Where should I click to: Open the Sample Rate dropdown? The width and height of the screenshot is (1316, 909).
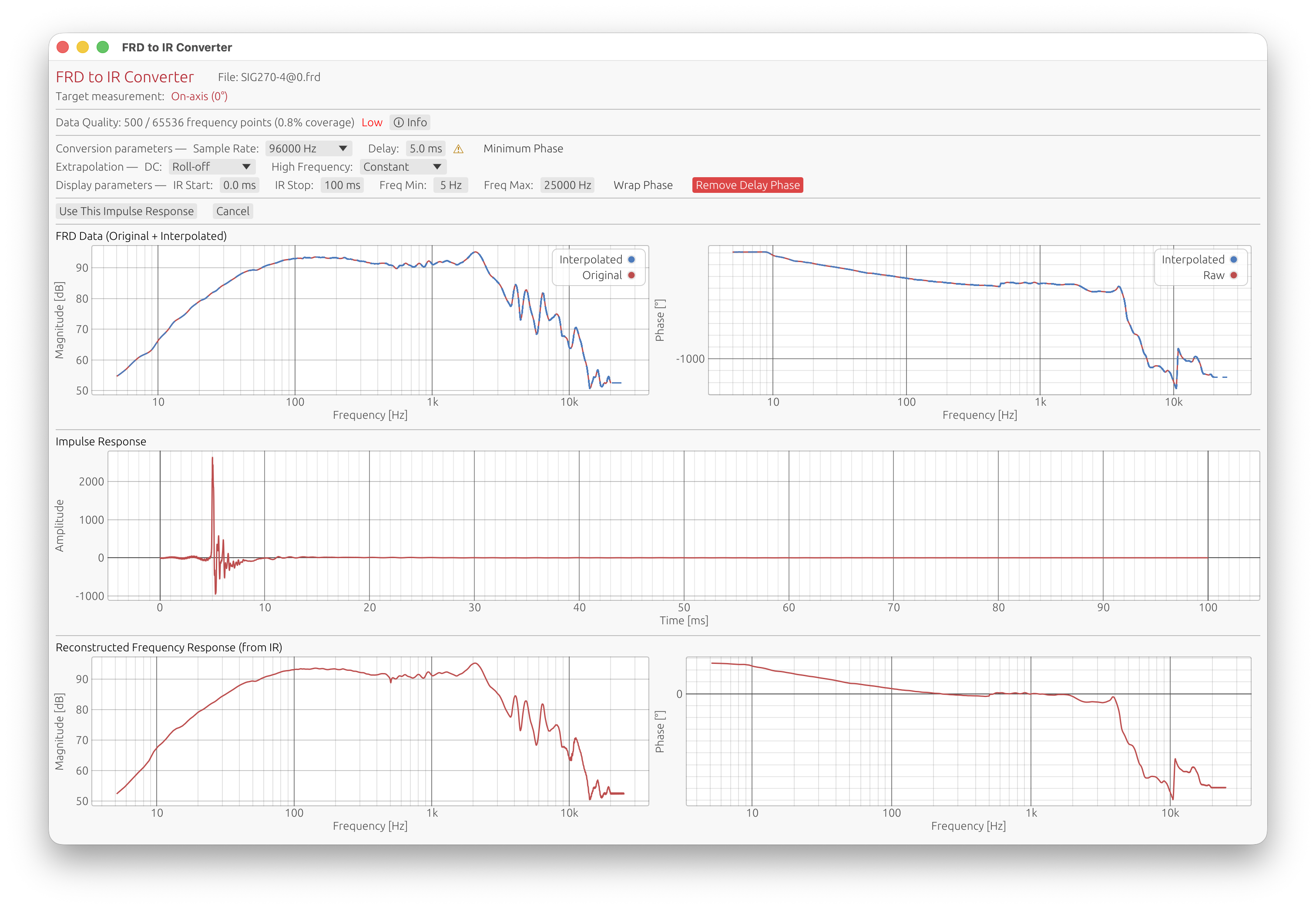309,148
